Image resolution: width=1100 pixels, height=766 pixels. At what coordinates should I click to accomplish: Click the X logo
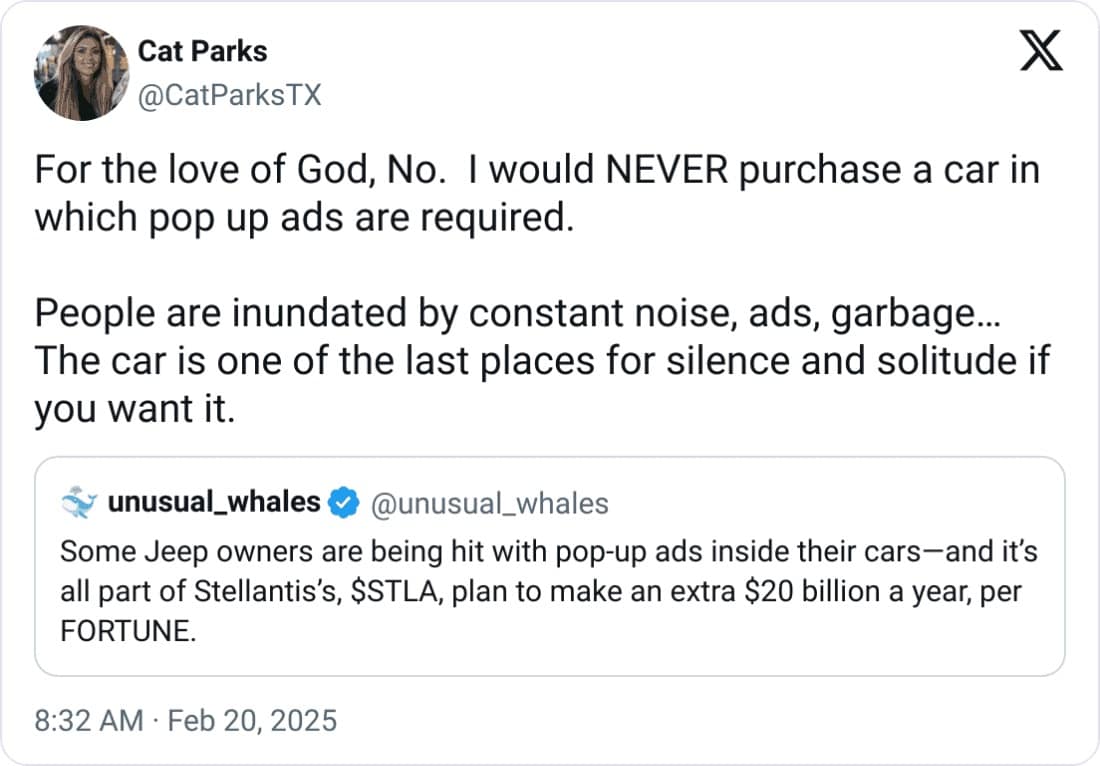pos(1041,50)
